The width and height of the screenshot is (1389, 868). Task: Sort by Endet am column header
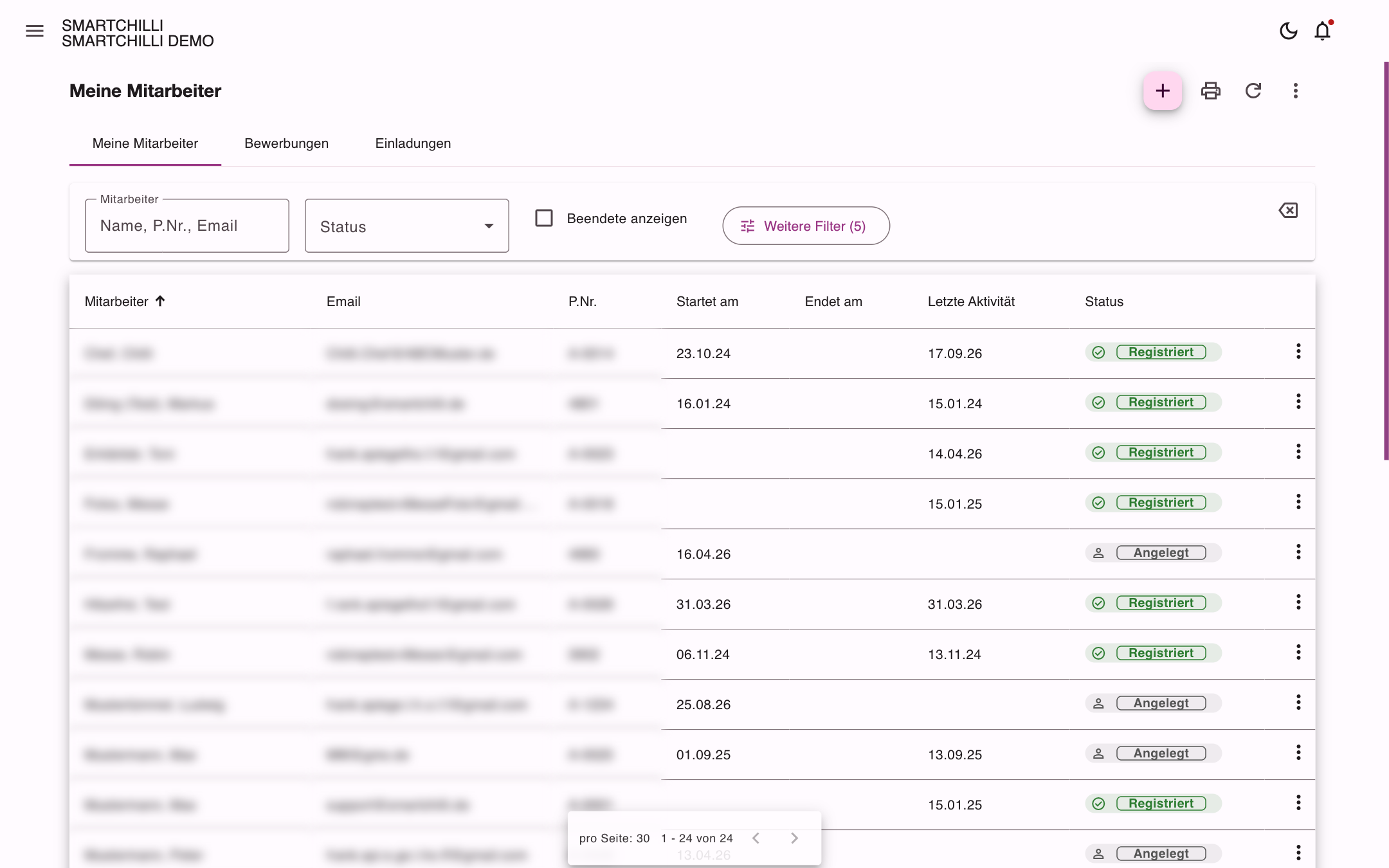pyautogui.click(x=833, y=302)
